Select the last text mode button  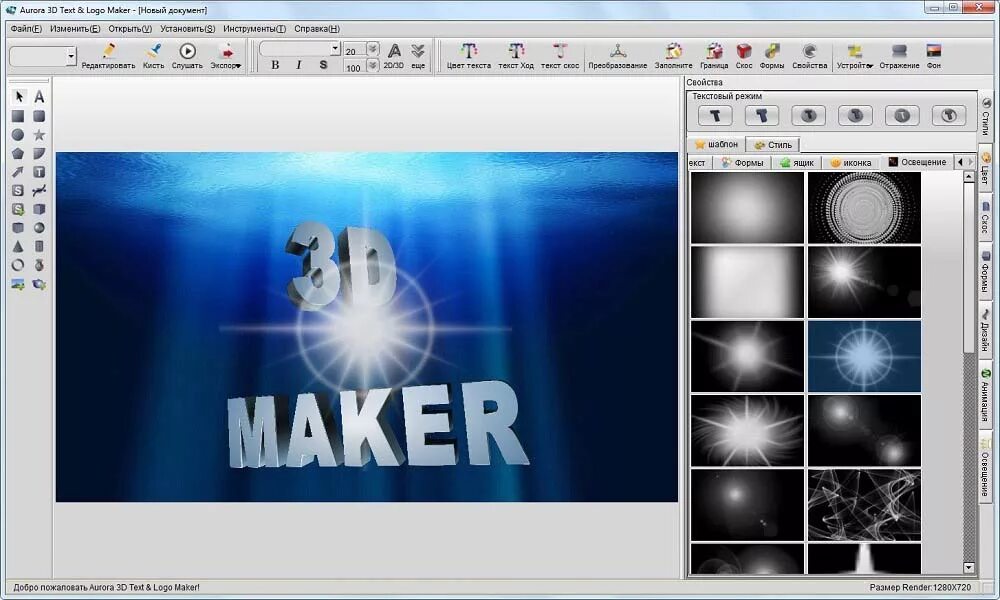948,115
